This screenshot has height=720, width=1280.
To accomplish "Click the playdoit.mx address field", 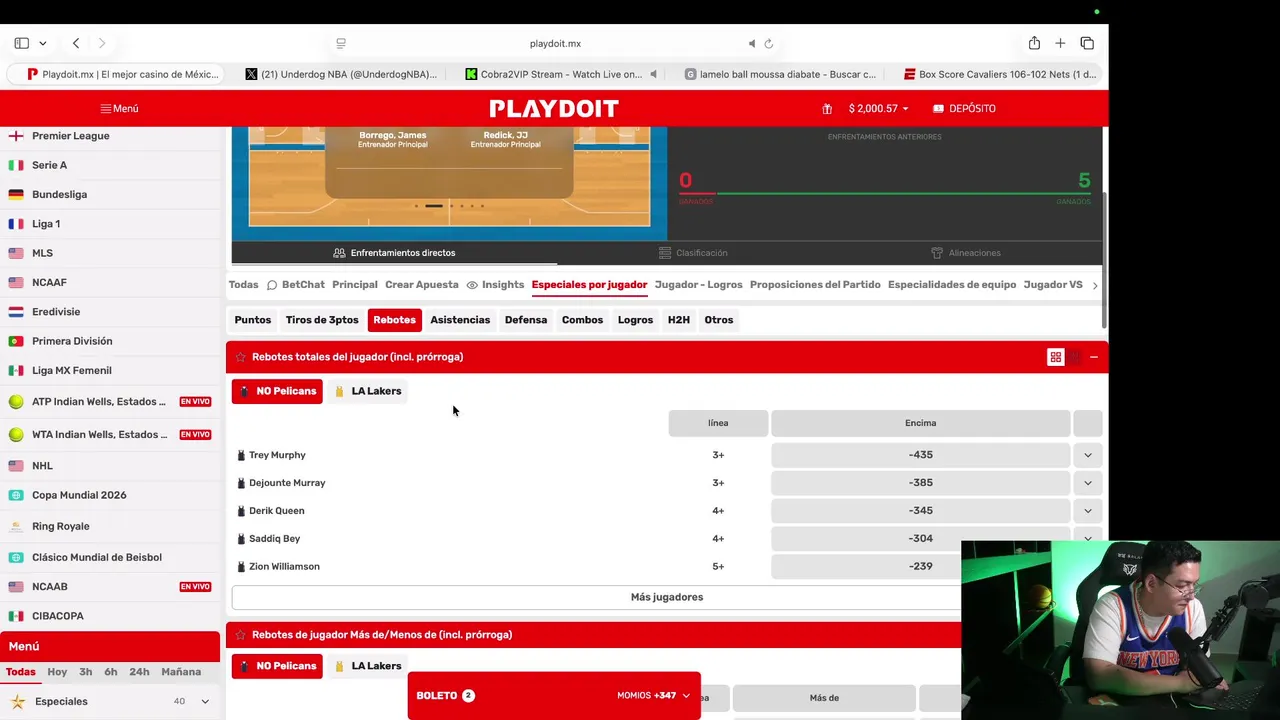I will point(555,43).
